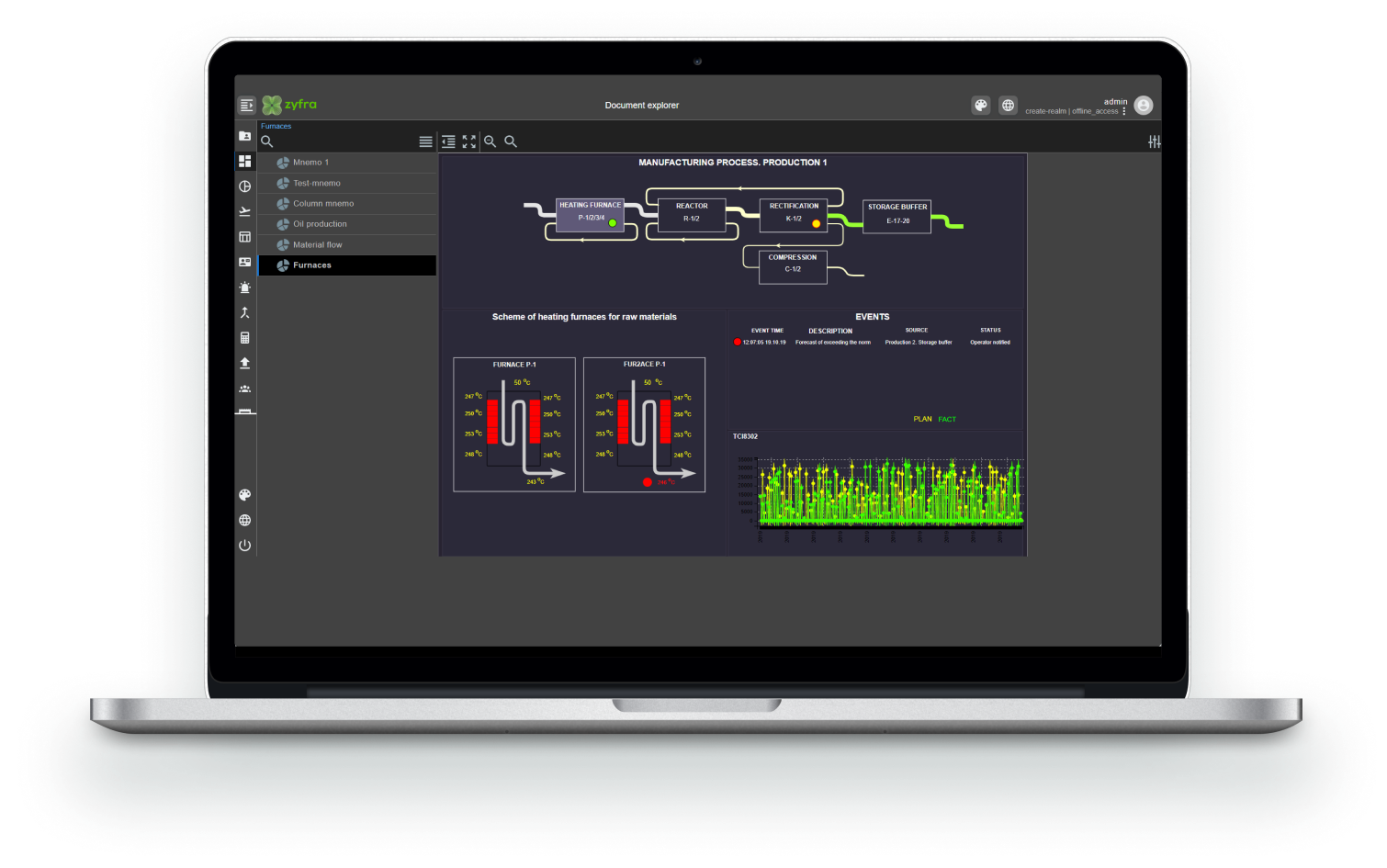Collapse the document tree panel
Viewport: 1387px width, 868px height.
click(448, 141)
